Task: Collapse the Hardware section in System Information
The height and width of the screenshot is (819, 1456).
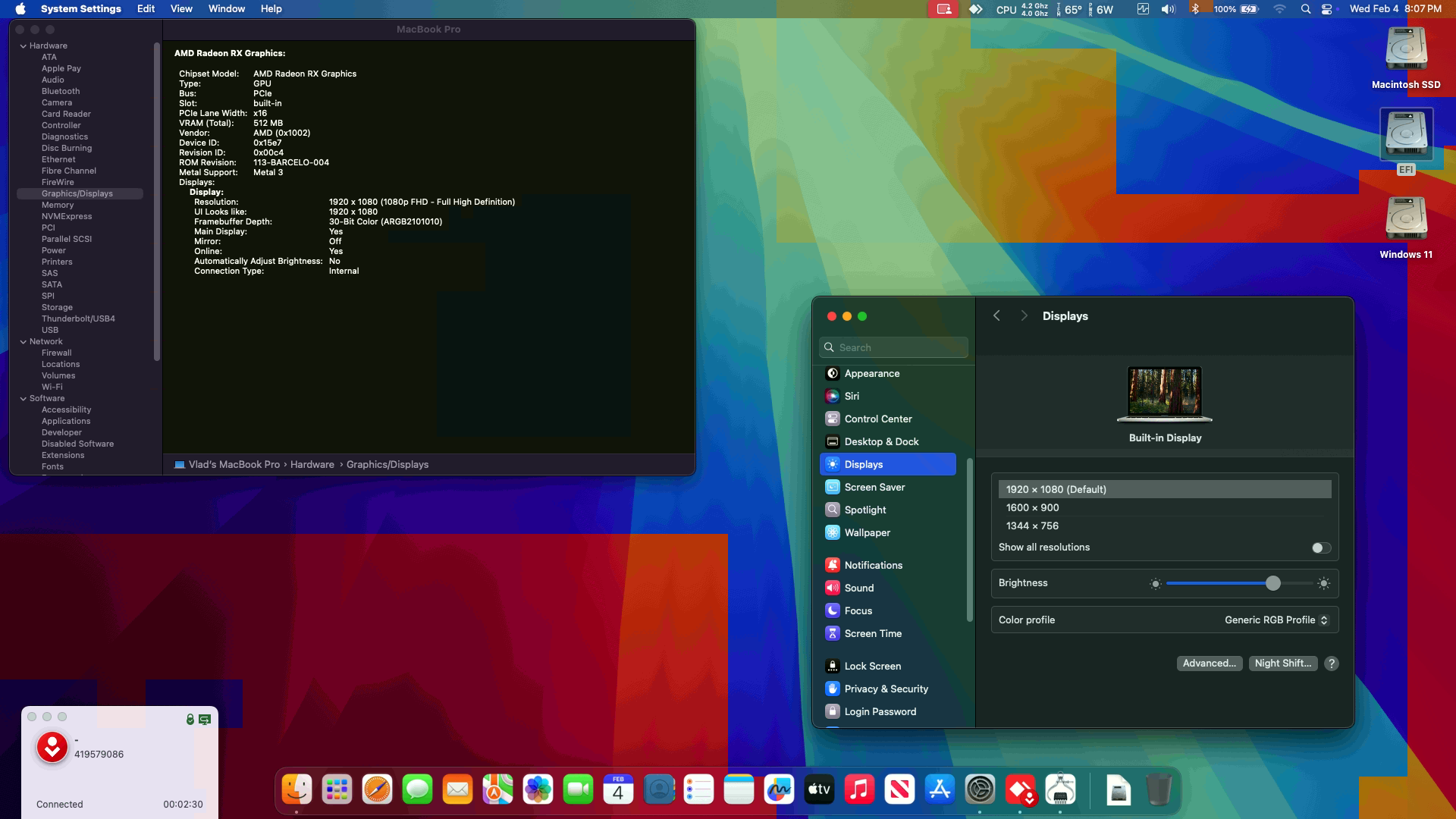Action: click(24, 45)
